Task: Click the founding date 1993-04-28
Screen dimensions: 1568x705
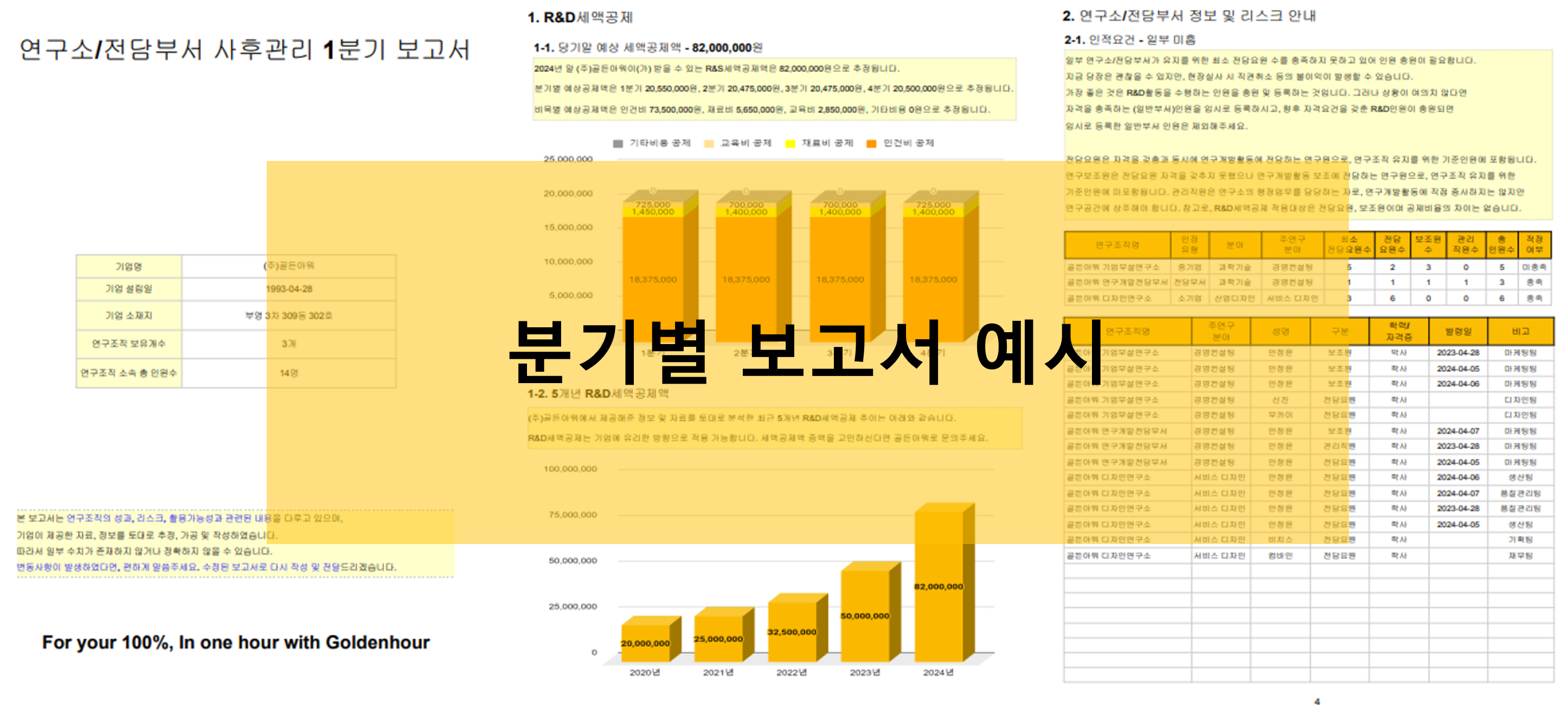Action: tap(288, 289)
